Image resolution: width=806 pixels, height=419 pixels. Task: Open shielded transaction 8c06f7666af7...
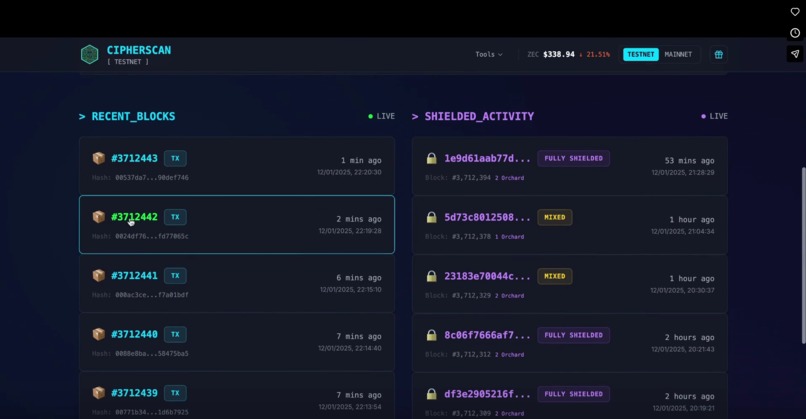pos(487,335)
